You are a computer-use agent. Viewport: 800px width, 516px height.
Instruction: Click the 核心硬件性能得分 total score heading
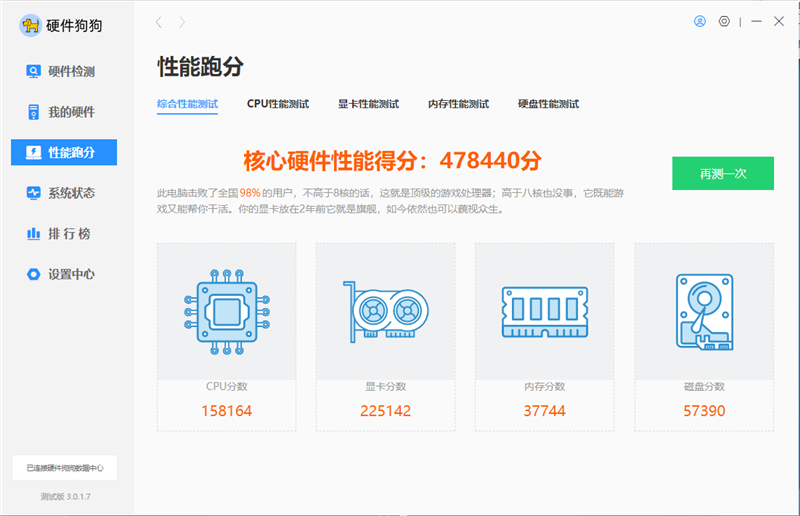point(392,161)
